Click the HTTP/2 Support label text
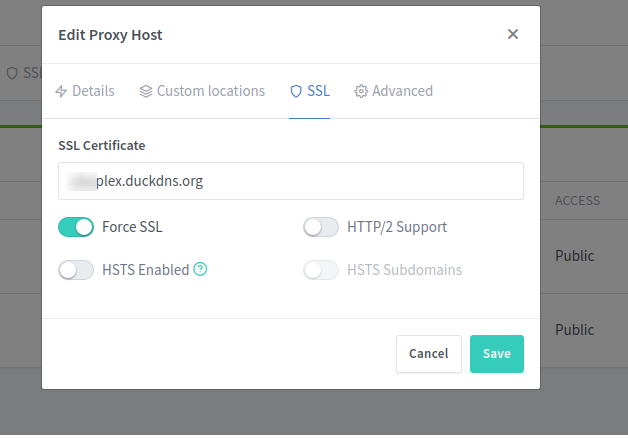This screenshot has width=628, height=439. click(397, 227)
